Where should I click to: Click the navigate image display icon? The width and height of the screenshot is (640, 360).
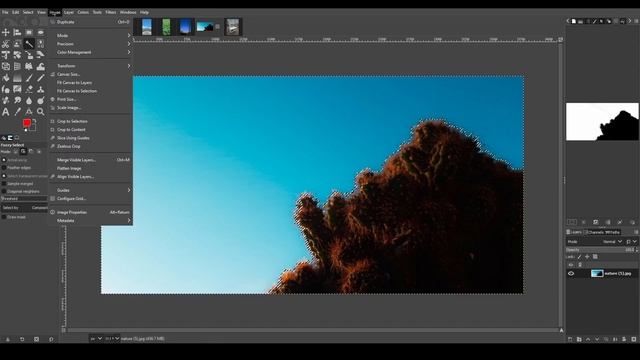(562, 330)
